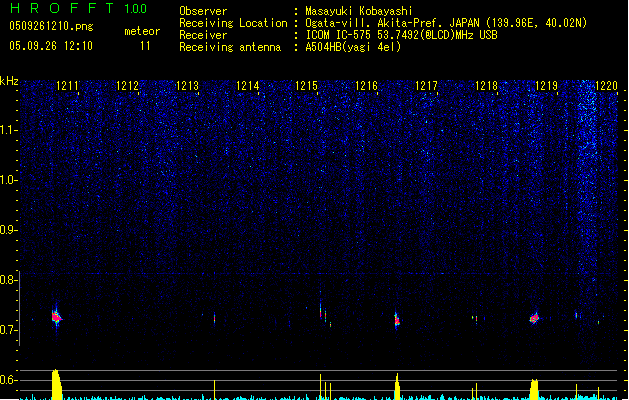
Task: Click the 1212 time marker
Action: pos(127,86)
